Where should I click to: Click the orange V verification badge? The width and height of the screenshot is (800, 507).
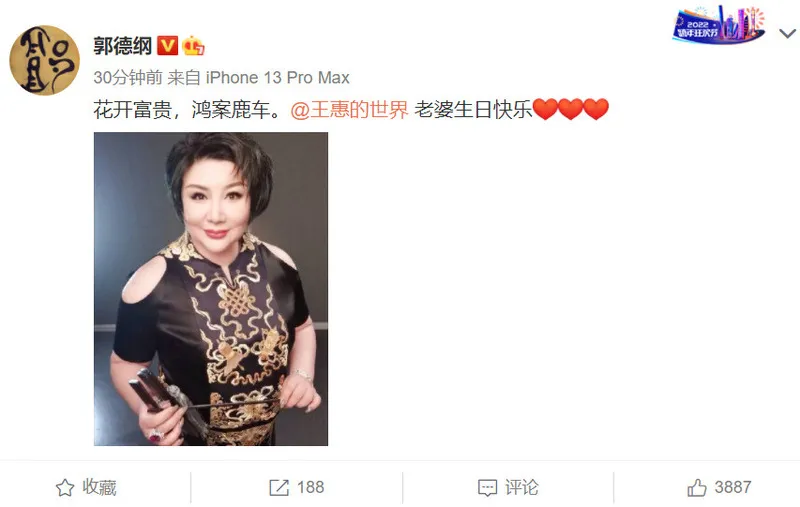click(x=167, y=46)
